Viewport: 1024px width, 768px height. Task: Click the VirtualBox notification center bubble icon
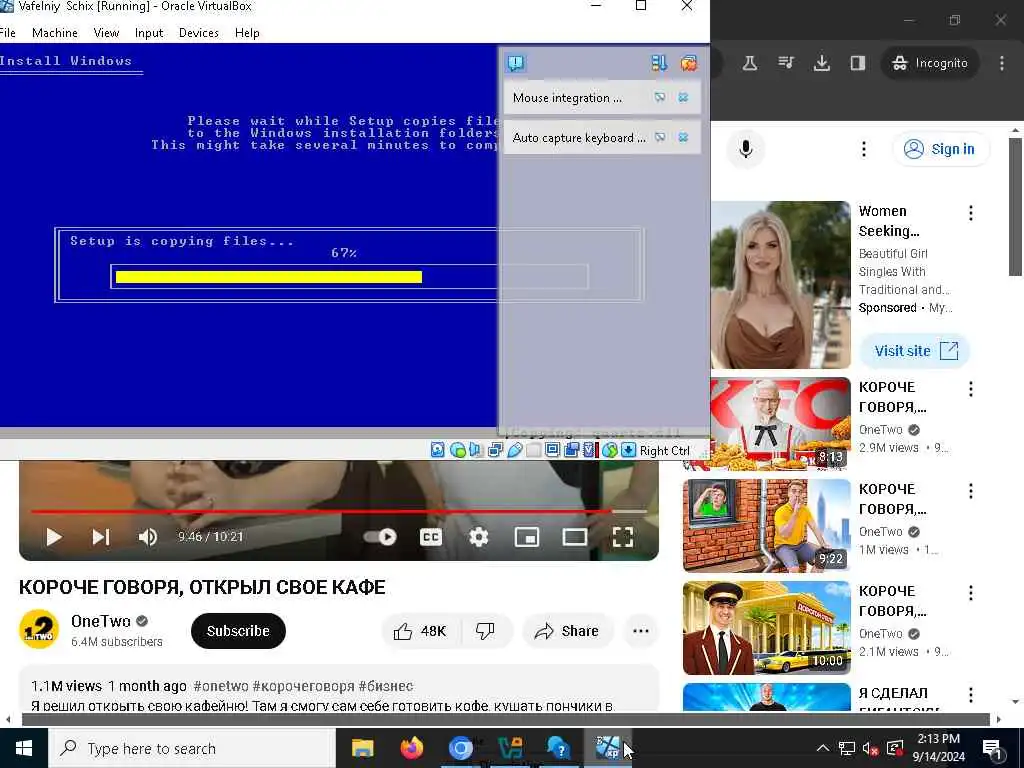pyautogui.click(x=516, y=63)
